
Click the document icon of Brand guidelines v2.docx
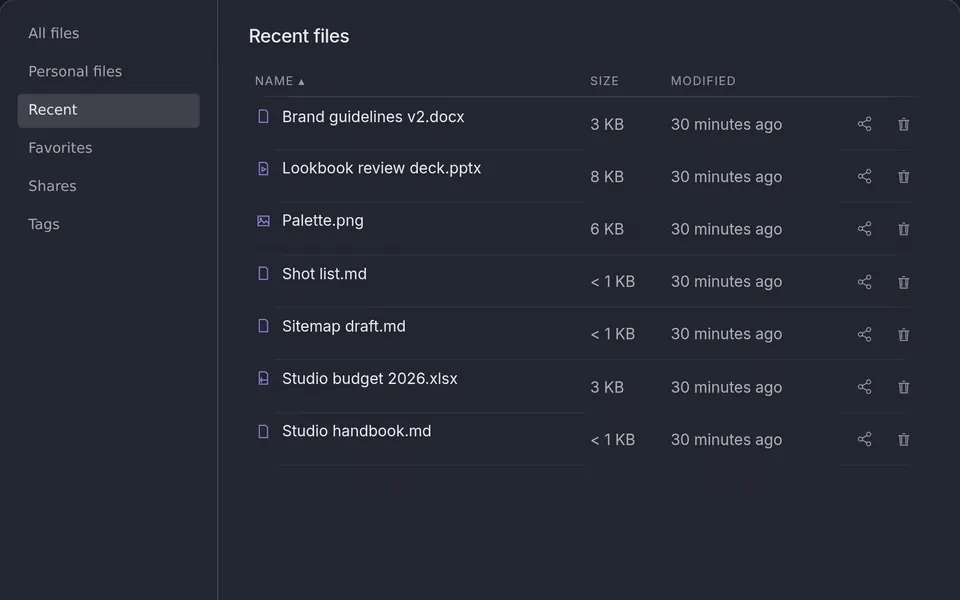(x=263, y=116)
